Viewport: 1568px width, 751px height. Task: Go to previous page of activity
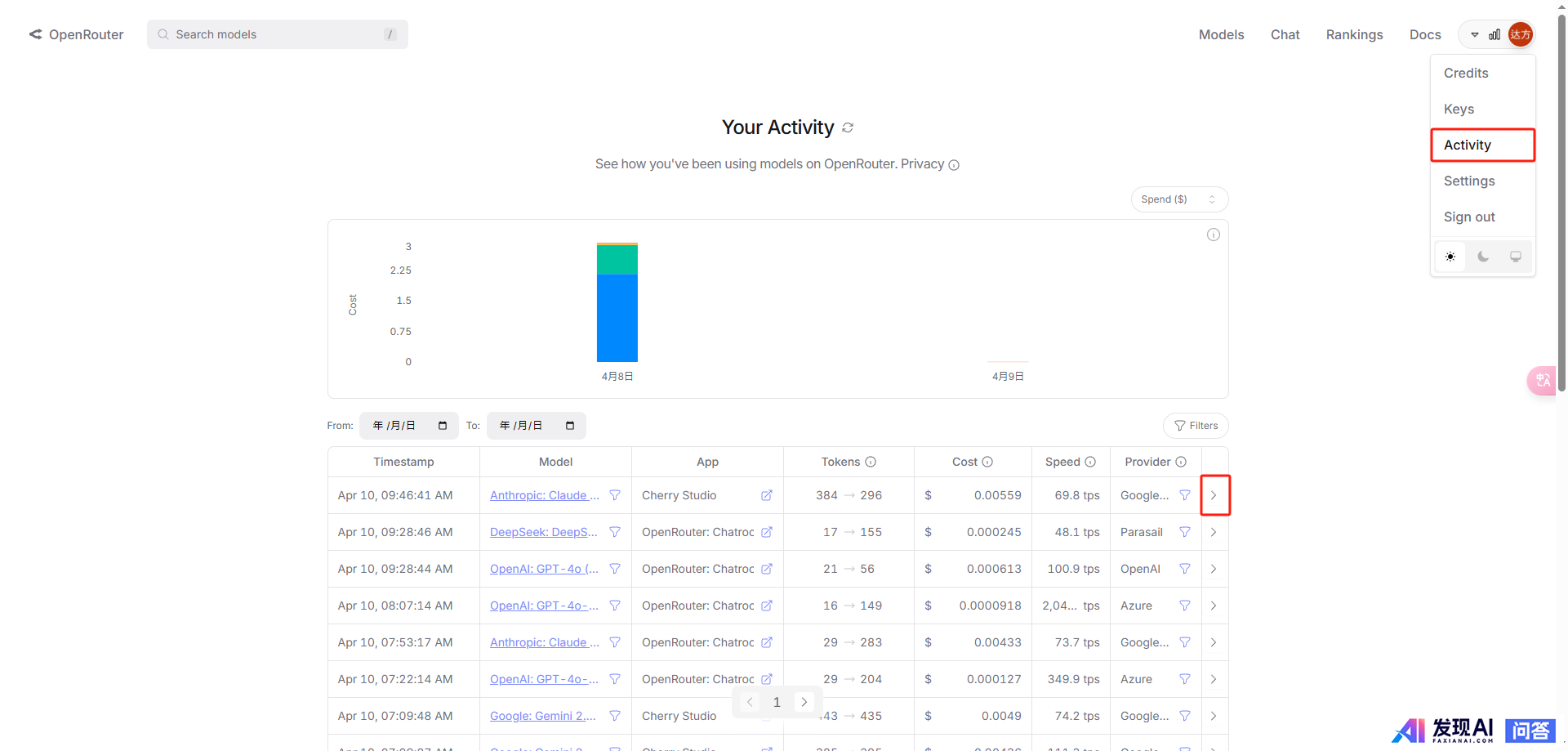750,702
